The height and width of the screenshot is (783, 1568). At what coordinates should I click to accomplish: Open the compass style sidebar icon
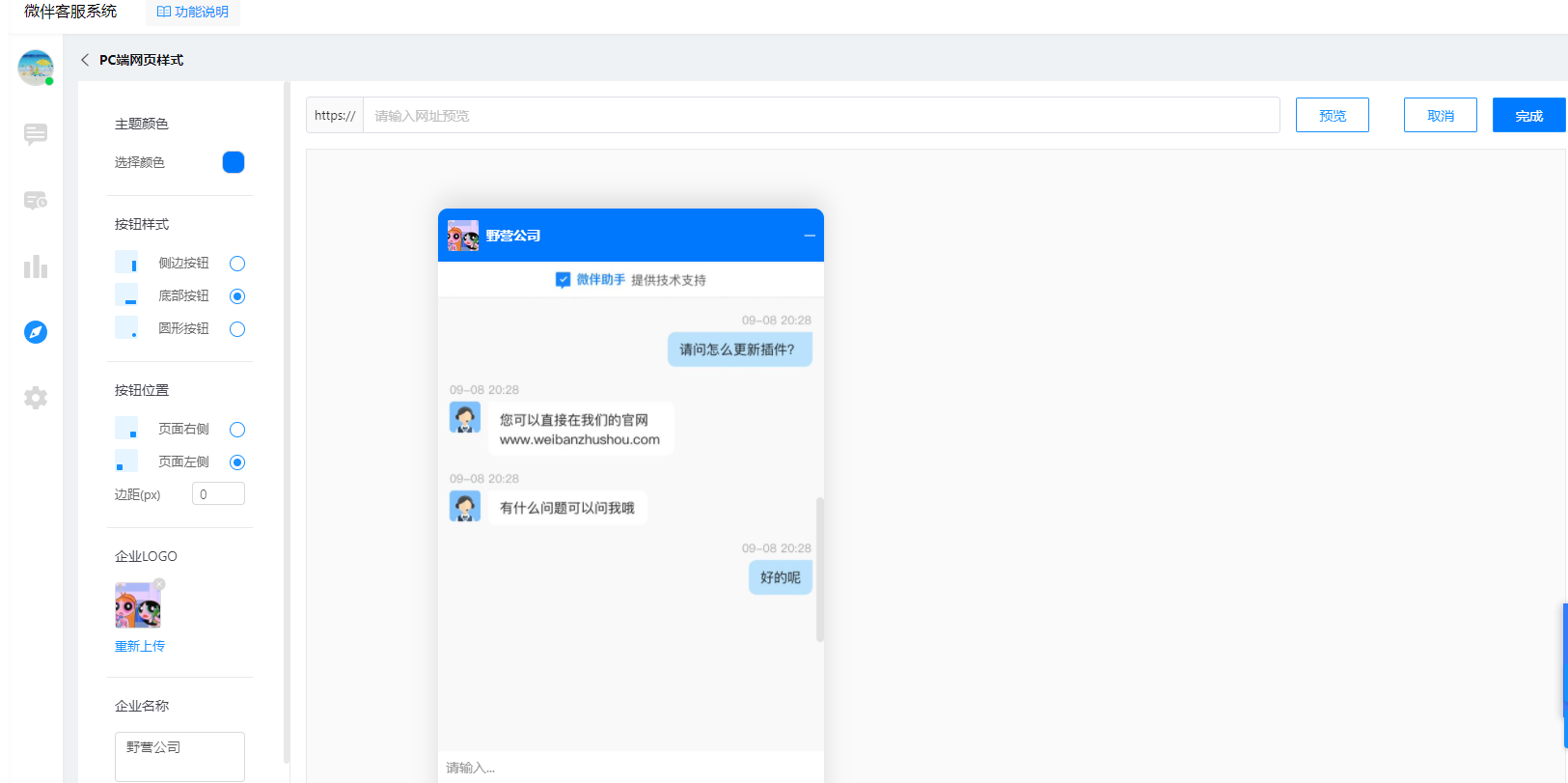click(x=36, y=332)
